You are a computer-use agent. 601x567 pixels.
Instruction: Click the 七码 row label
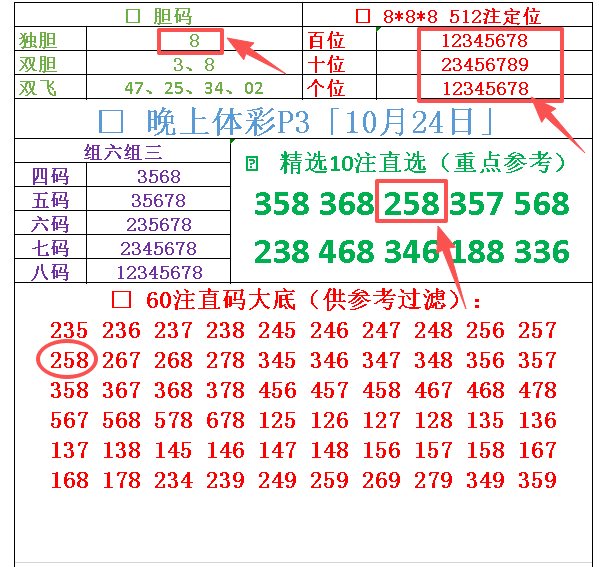point(50,248)
